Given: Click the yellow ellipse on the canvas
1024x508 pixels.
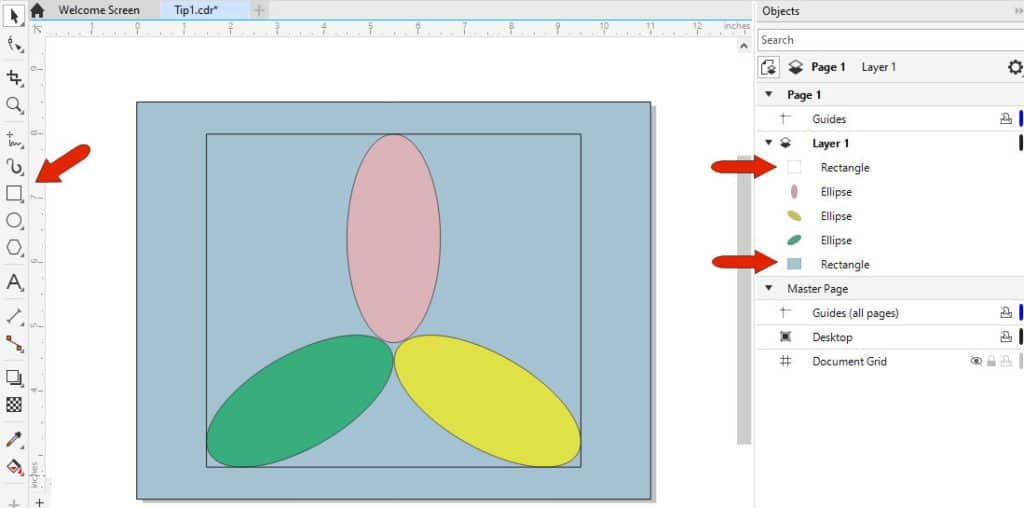Looking at the screenshot, I should pyautogui.click(x=487, y=401).
